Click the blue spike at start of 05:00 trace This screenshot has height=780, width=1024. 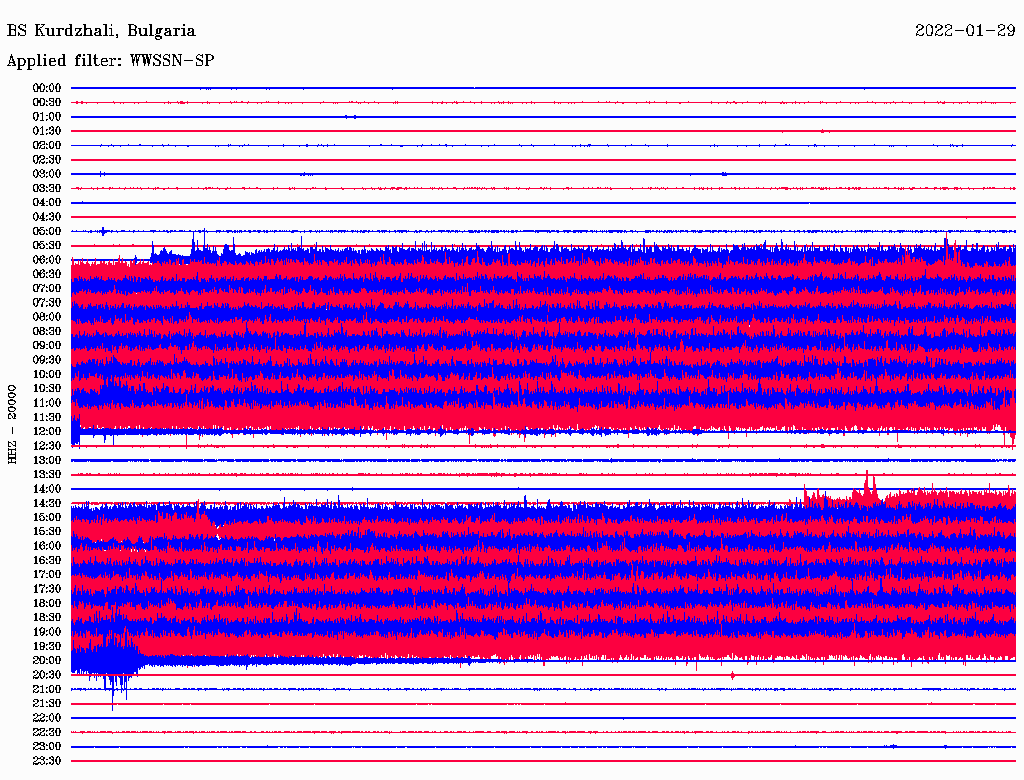(x=103, y=231)
